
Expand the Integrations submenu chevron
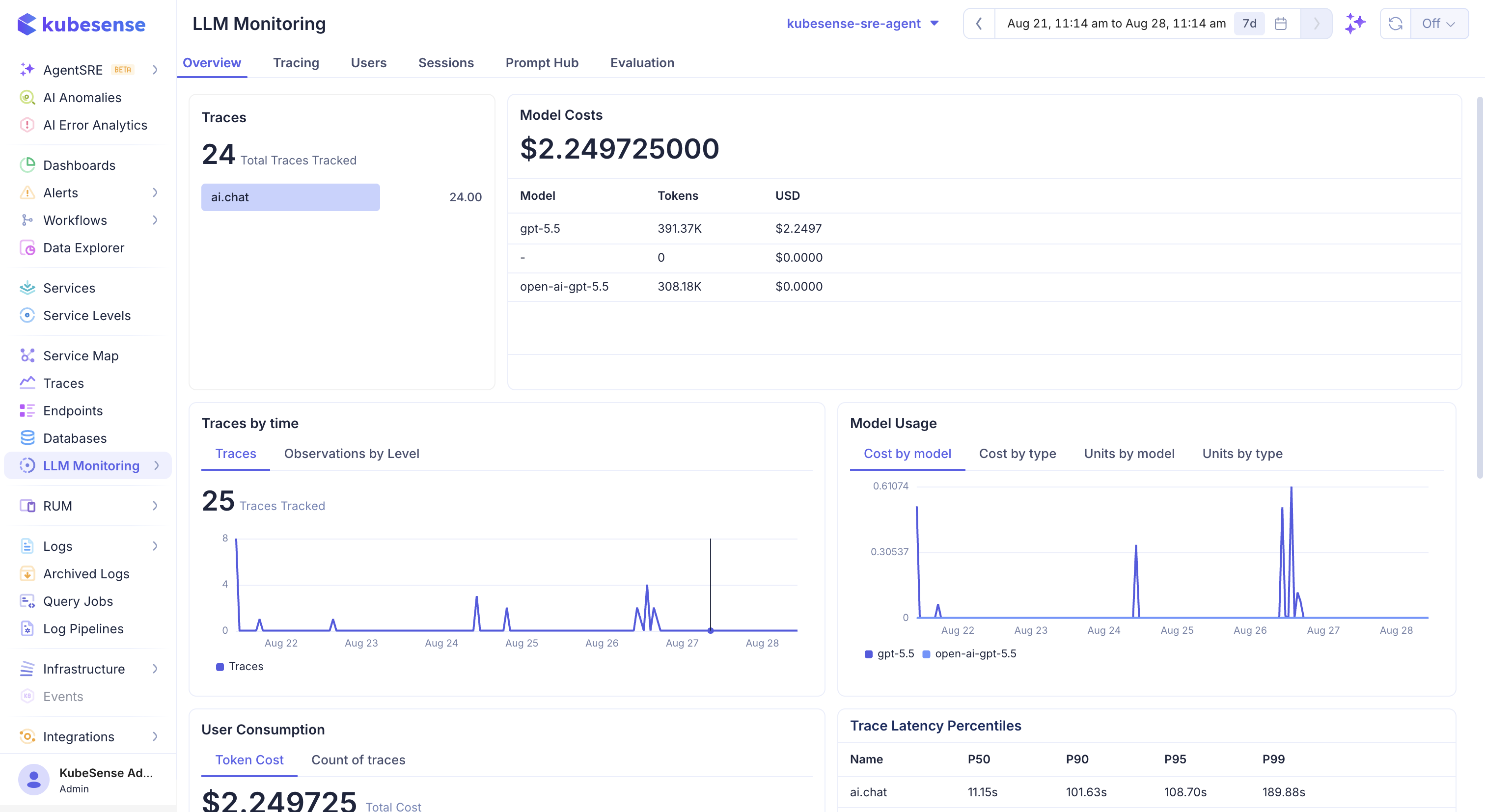tap(155, 736)
